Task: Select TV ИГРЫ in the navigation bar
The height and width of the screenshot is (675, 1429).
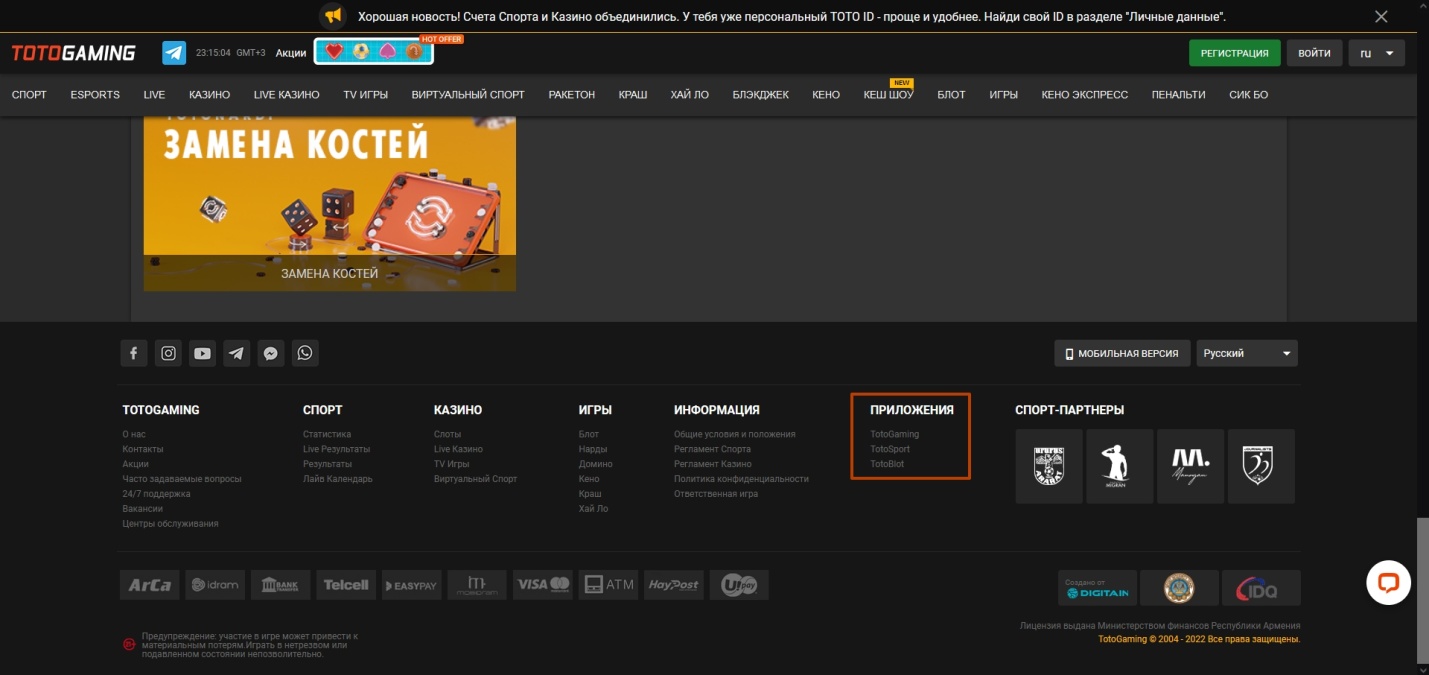Action: point(366,95)
